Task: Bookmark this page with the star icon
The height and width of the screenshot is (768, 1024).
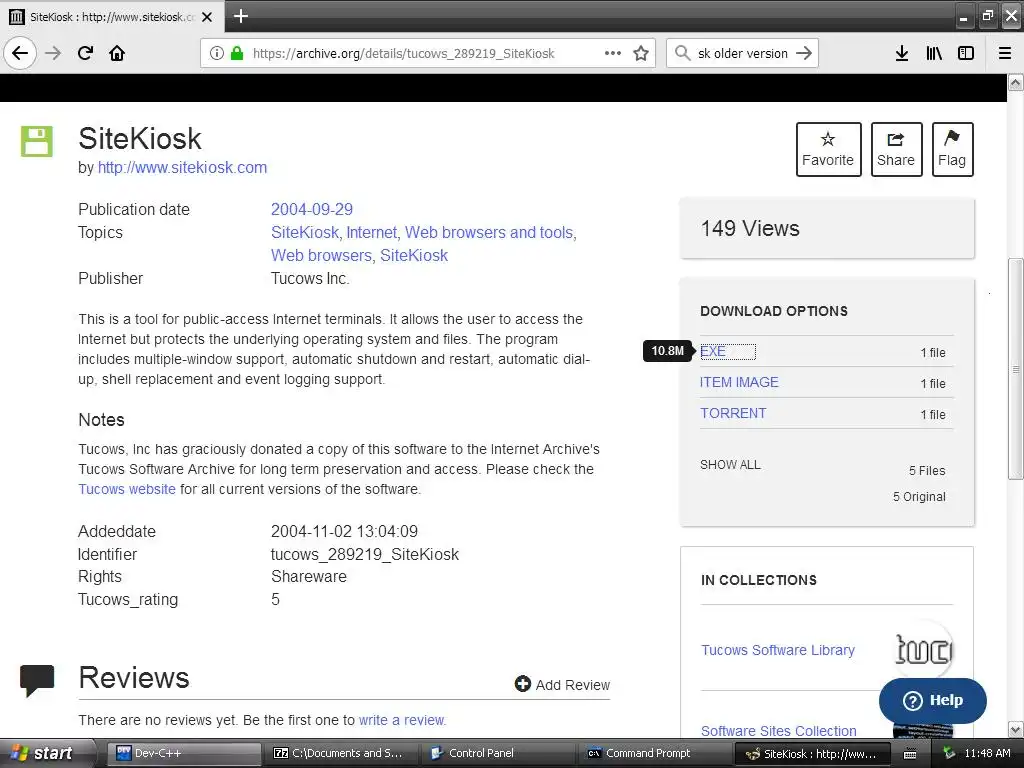Action: [641, 53]
